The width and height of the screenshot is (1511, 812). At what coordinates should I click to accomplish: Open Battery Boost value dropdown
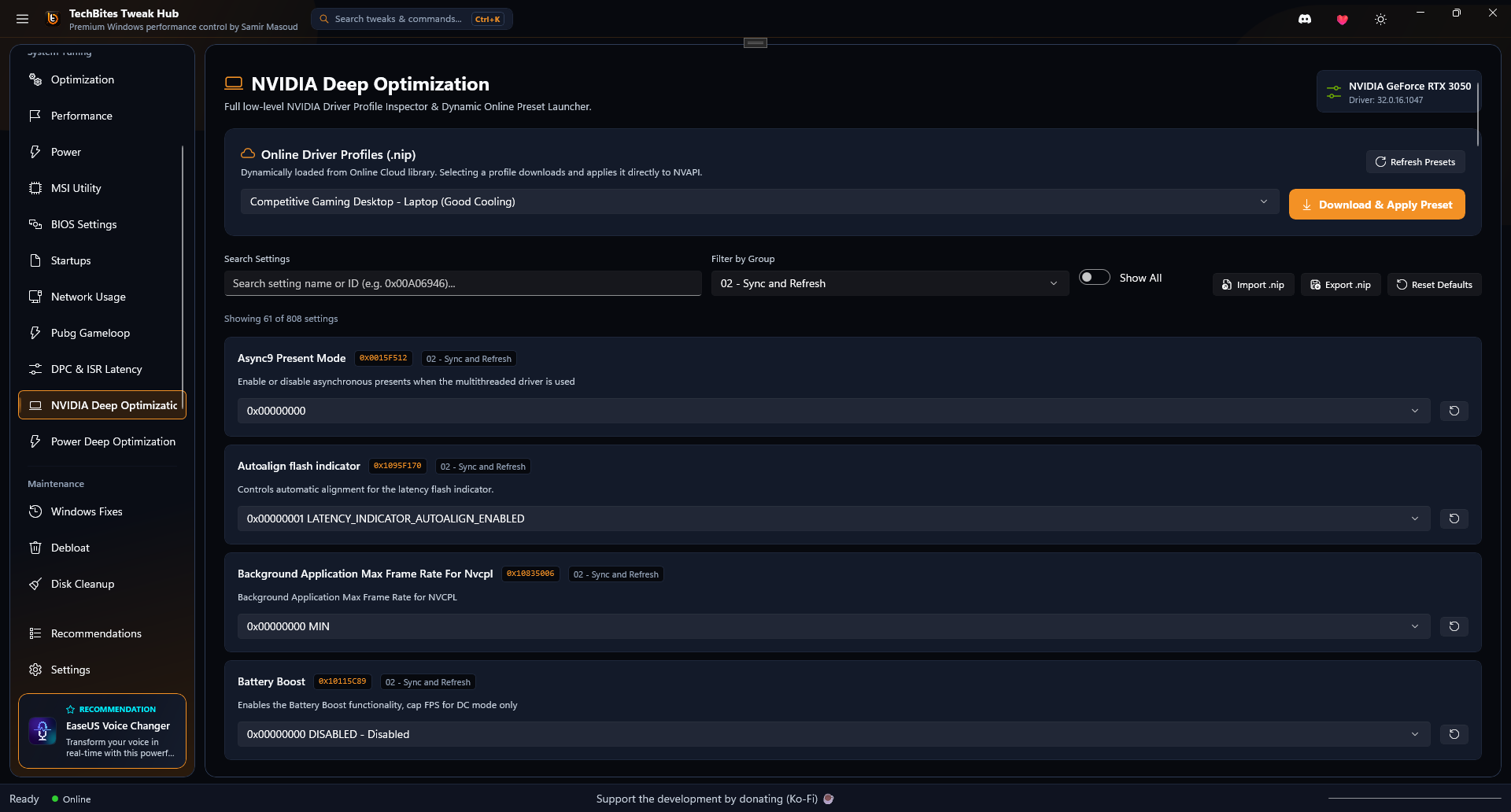833,734
